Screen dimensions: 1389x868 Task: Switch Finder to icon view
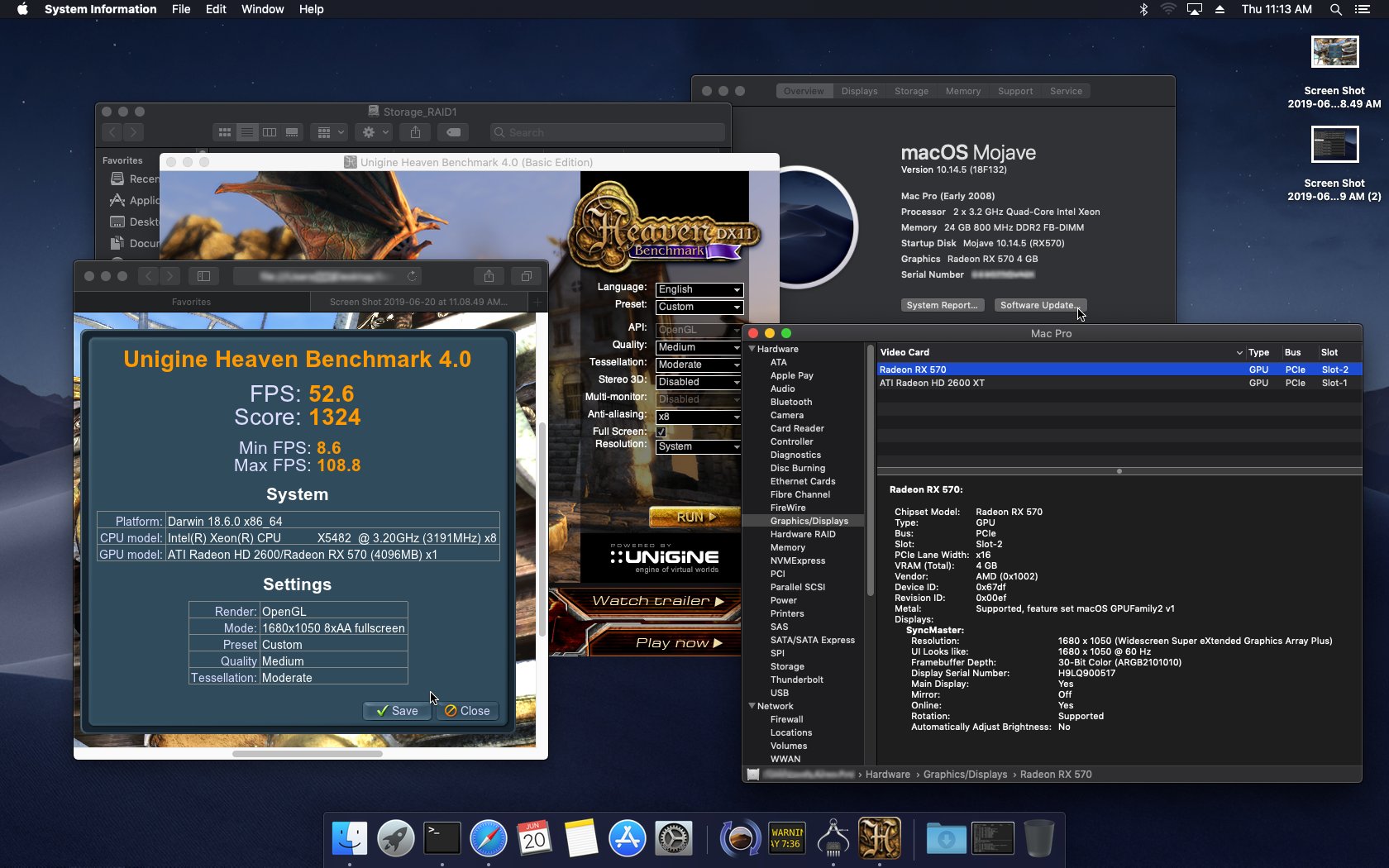coord(224,132)
